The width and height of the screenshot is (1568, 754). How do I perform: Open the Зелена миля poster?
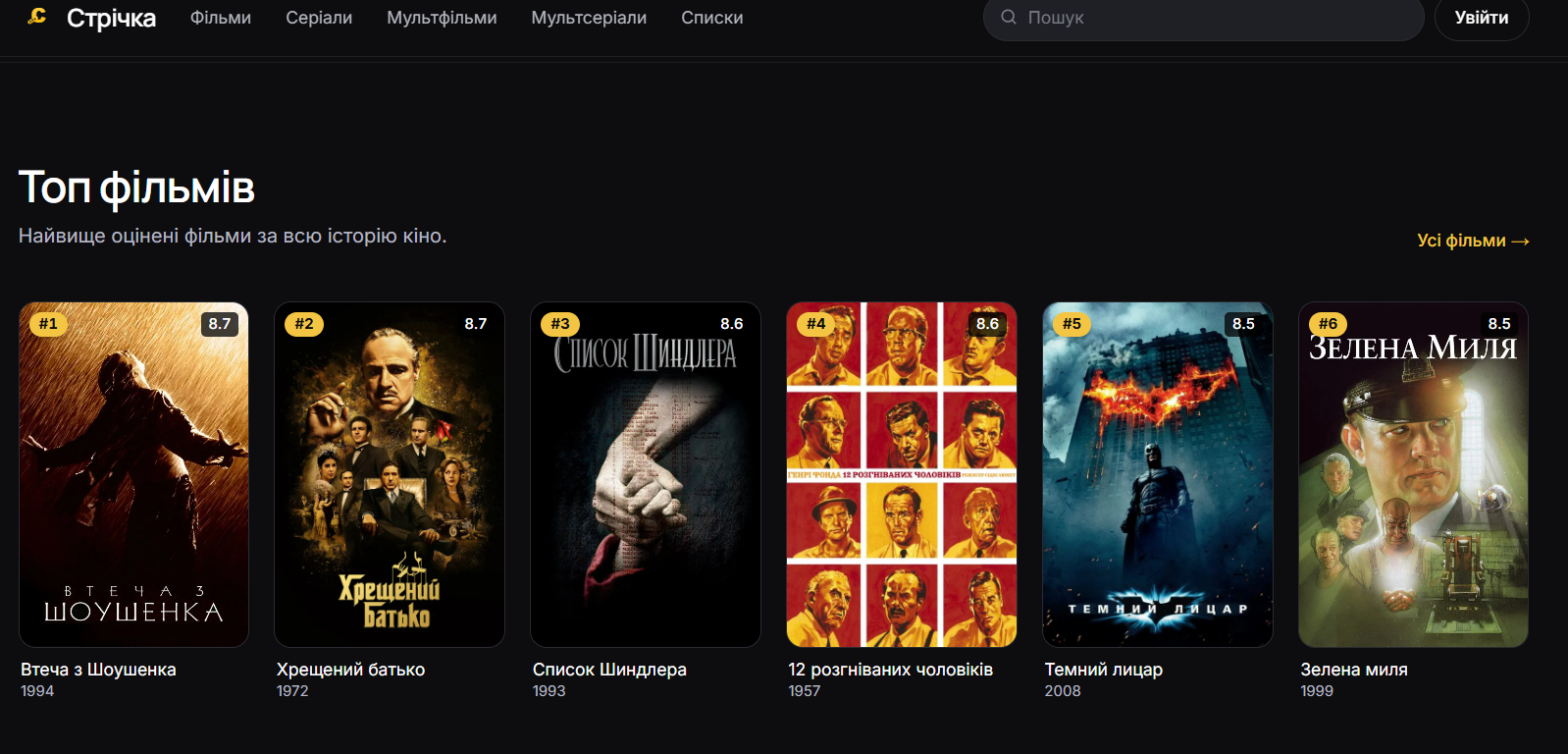[1414, 474]
